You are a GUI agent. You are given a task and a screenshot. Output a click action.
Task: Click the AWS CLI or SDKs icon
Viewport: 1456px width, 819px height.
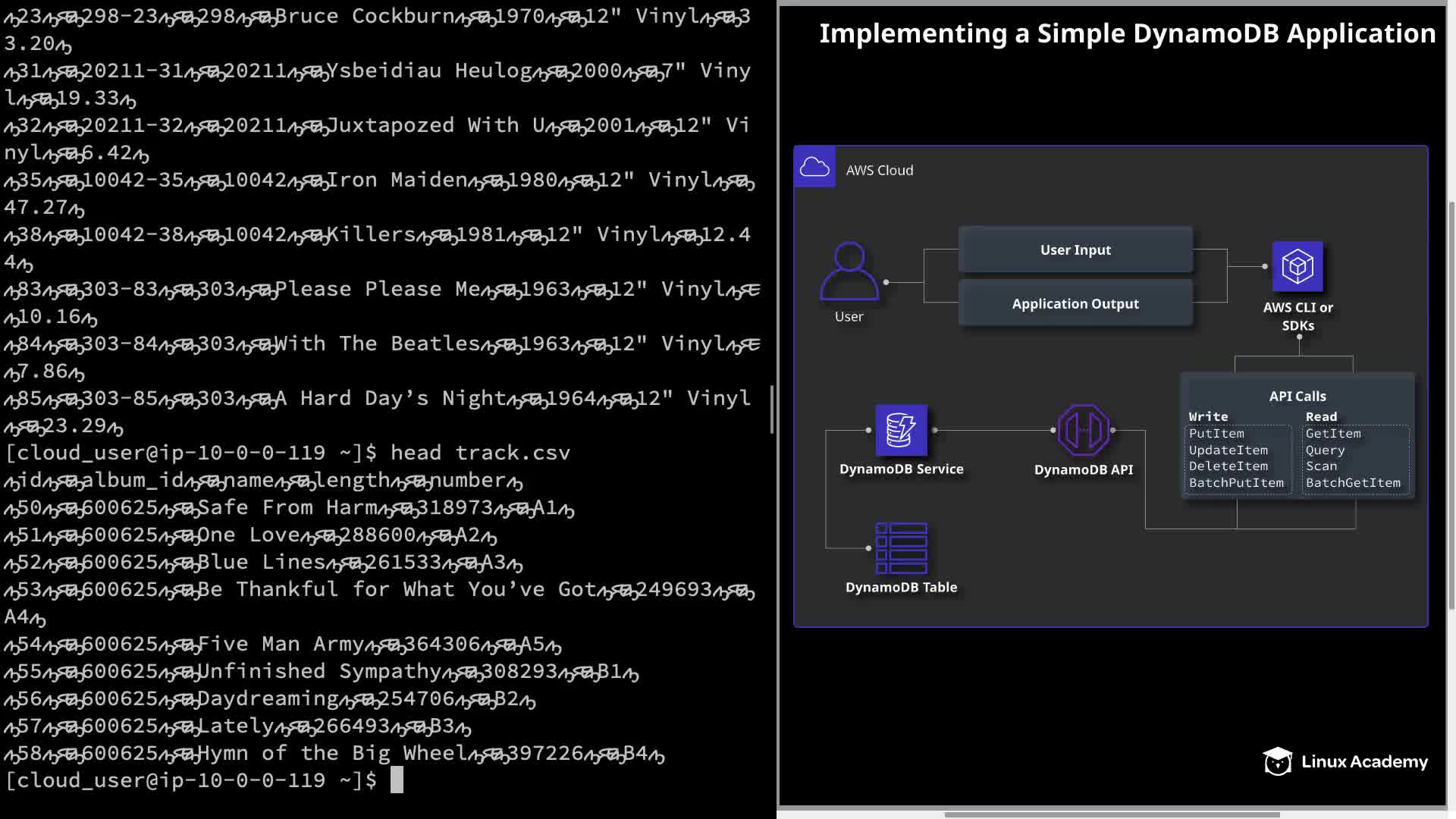pos(1298,267)
